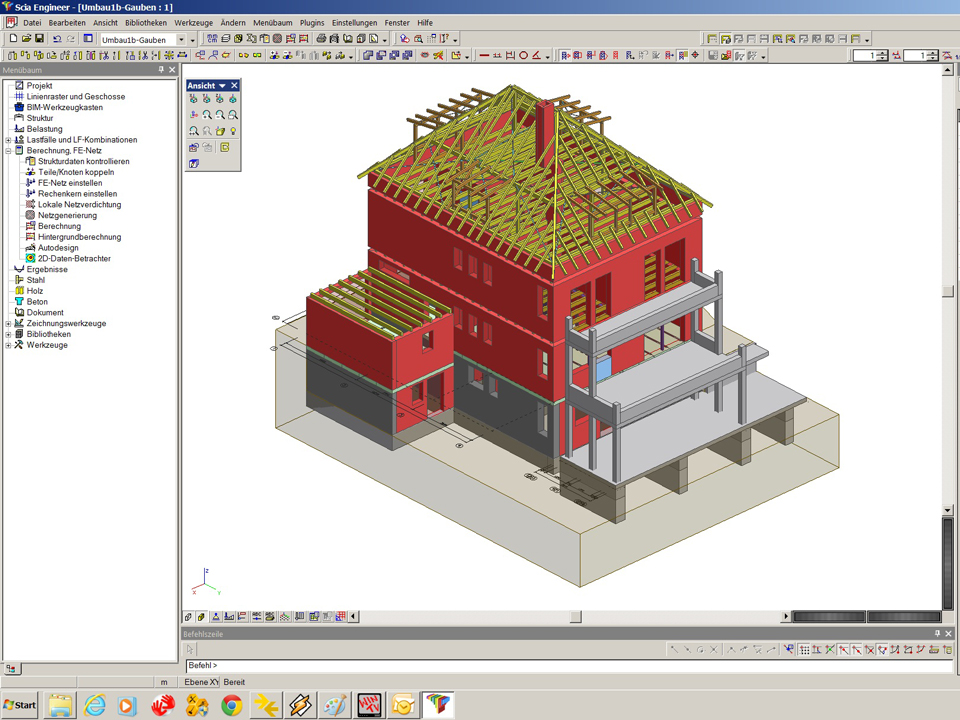The width and height of the screenshot is (960, 720).
Task: Select Netzgenerierung in the tree
Action: tap(67, 216)
